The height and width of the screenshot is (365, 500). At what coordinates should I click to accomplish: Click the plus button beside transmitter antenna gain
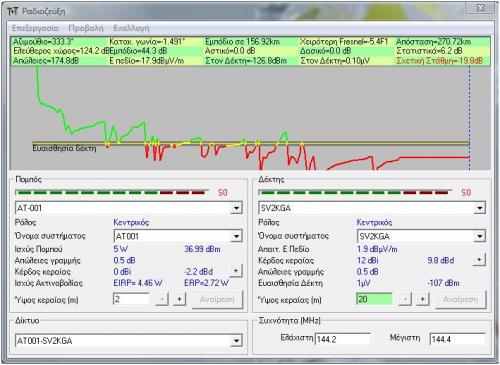[236, 271]
